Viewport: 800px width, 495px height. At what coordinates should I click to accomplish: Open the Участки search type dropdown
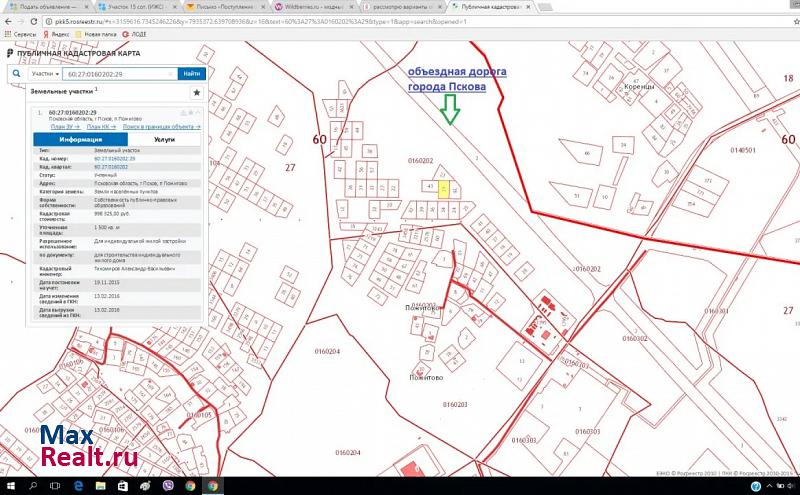coord(44,73)
